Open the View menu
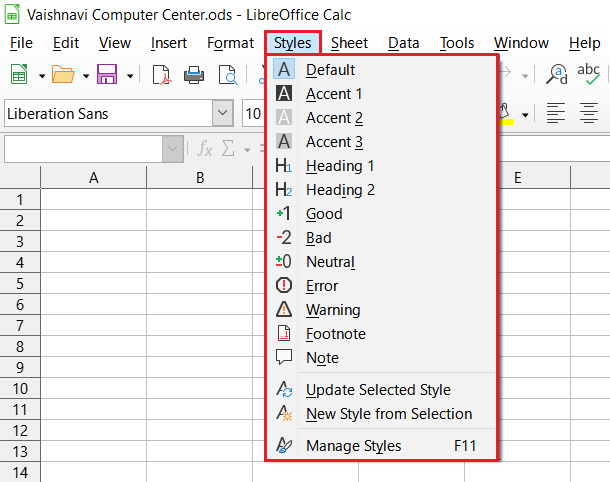This screenshot has height=482, width=610. pos(115,43)
